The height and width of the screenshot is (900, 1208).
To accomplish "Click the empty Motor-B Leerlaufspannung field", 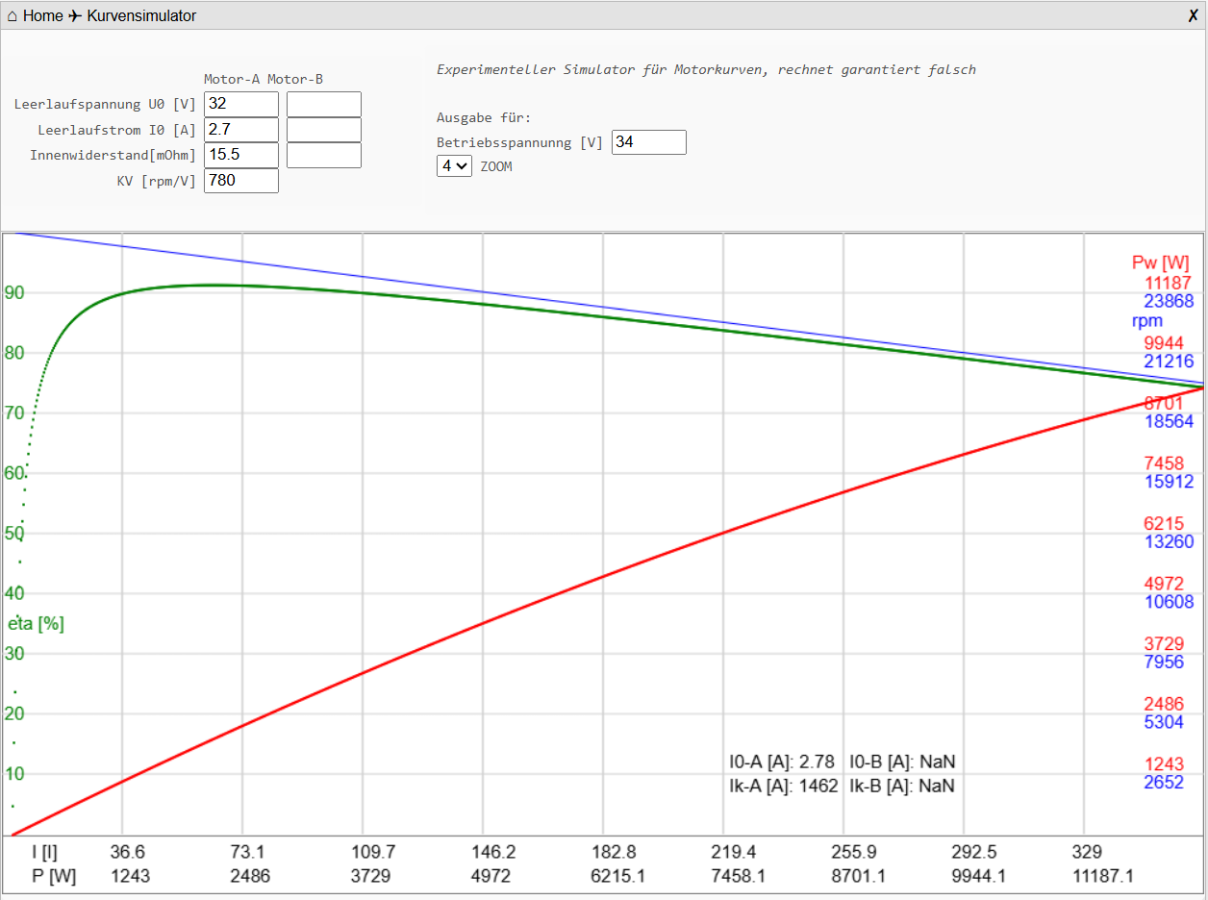I will pyautogui.click(x=324, y=104).
